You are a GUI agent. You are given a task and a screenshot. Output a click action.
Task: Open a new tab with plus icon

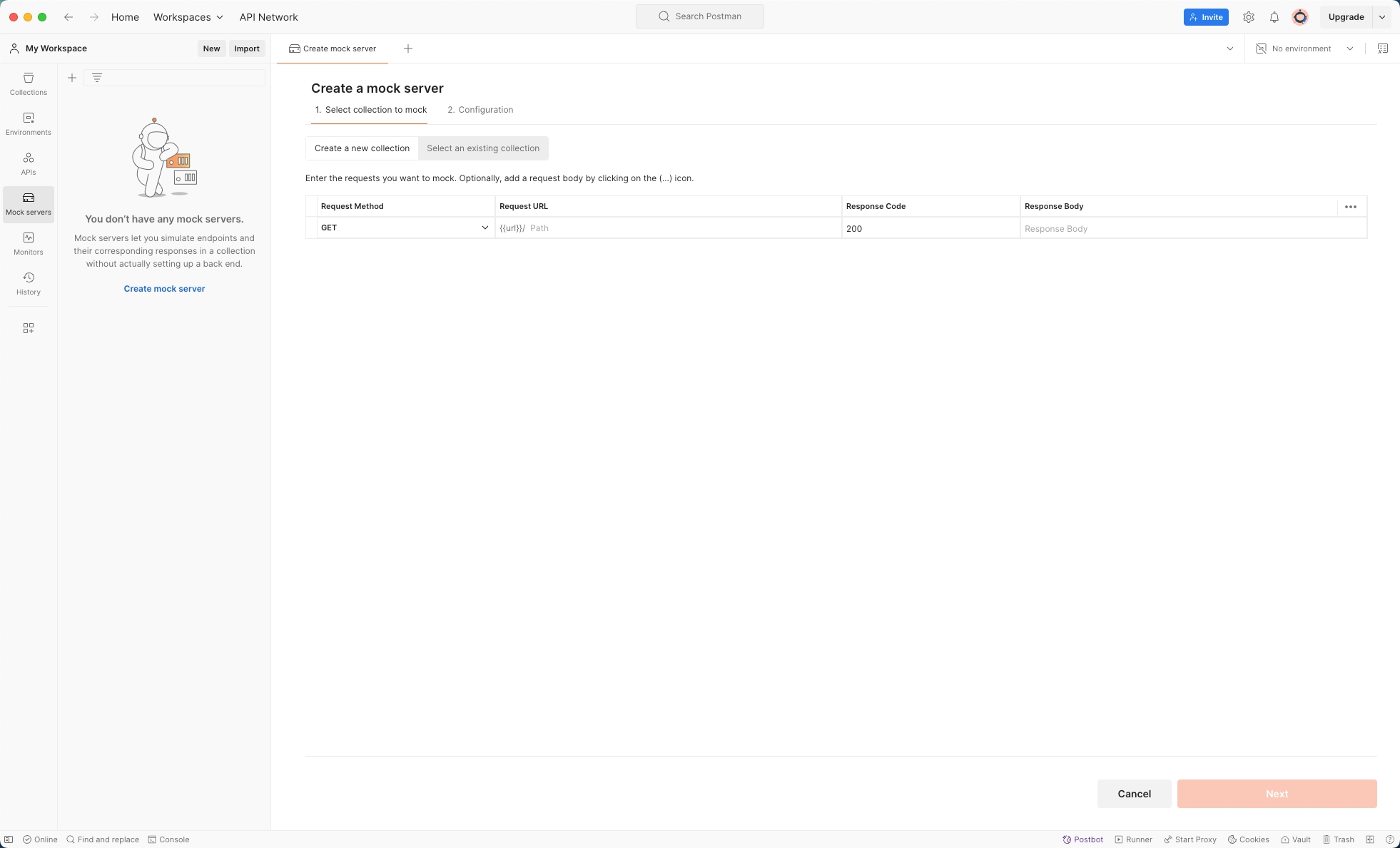tap(408, 48)
